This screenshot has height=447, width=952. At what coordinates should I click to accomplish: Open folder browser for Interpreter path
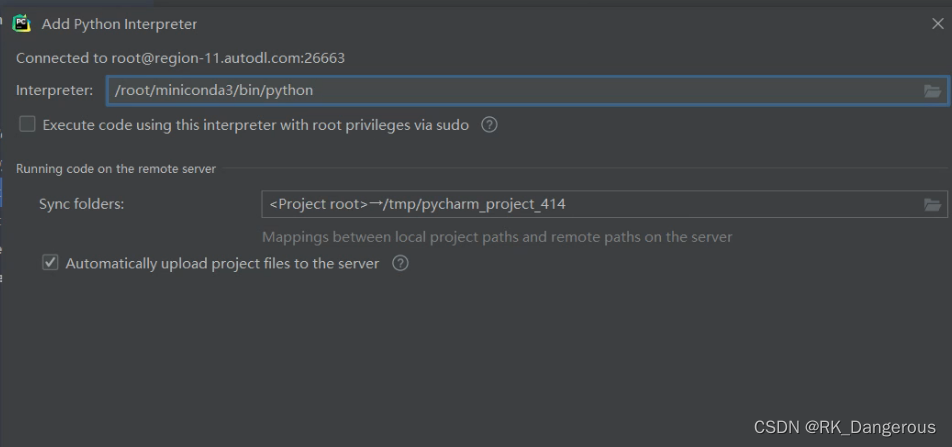(932, 91)
